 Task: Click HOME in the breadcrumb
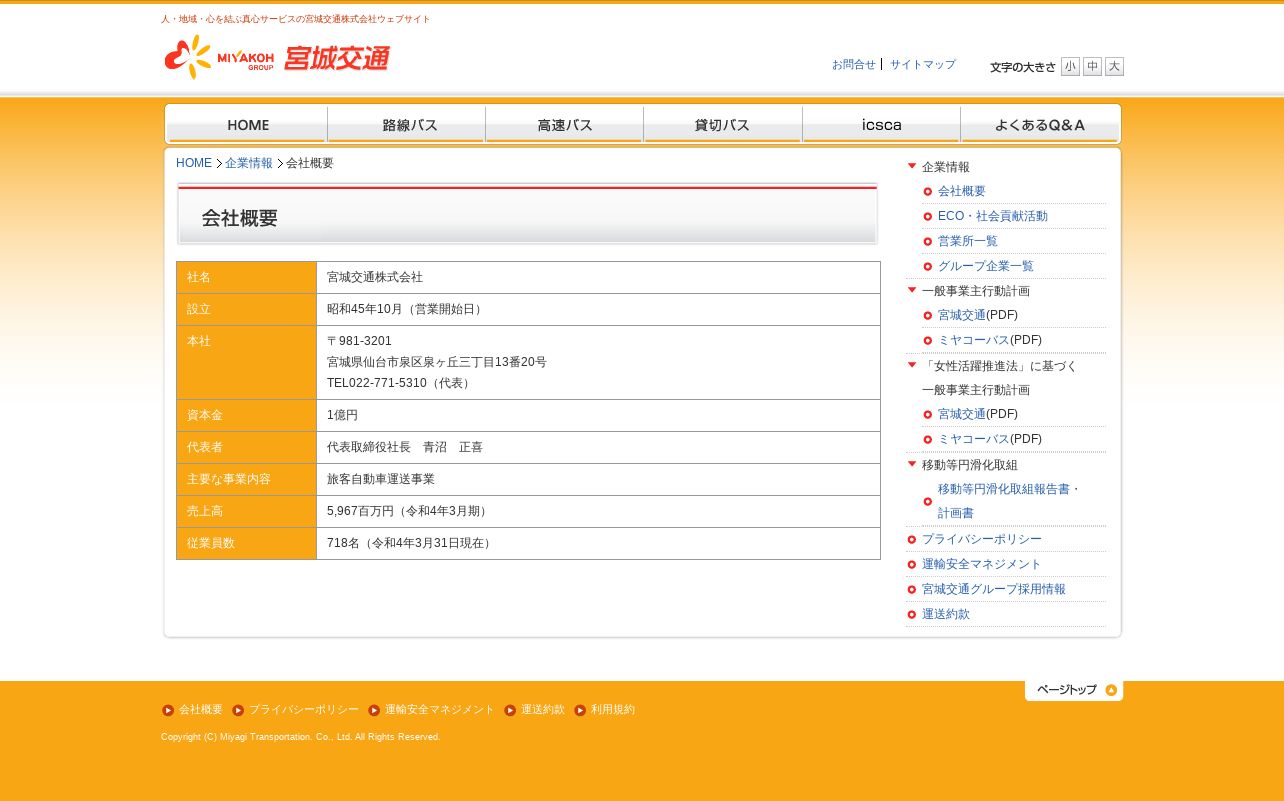coord(194,163)
